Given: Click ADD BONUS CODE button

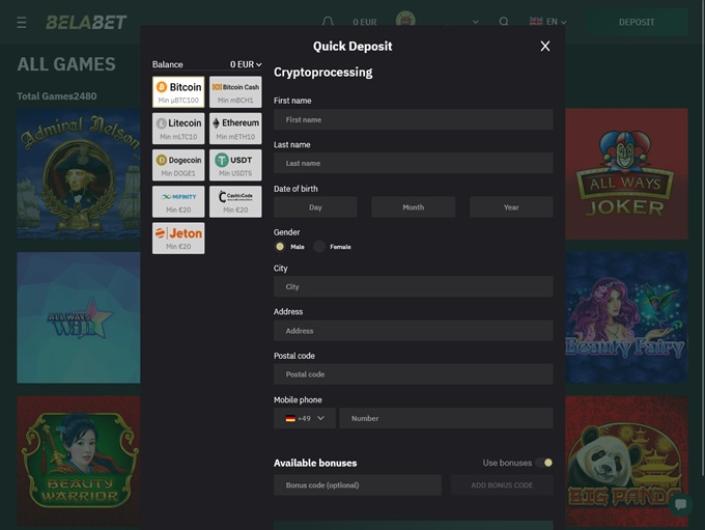Looking at the screenshot, I should coord(502,485).
